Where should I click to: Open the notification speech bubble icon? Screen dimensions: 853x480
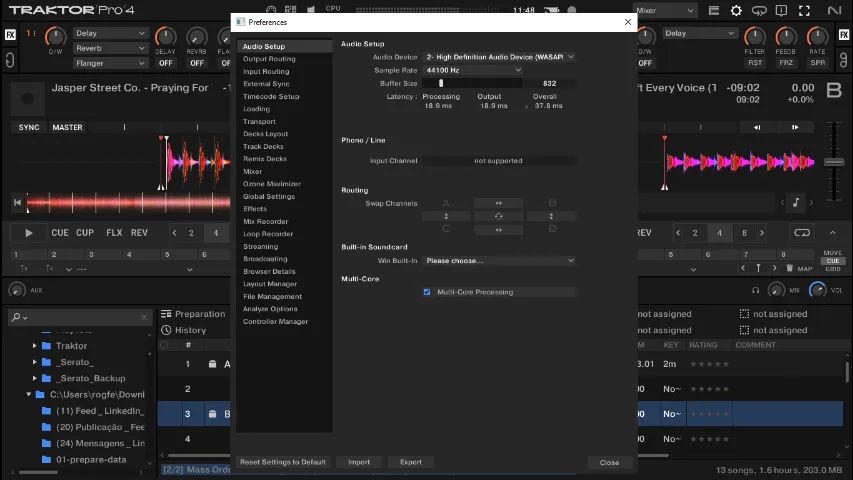tap(781, 10)
